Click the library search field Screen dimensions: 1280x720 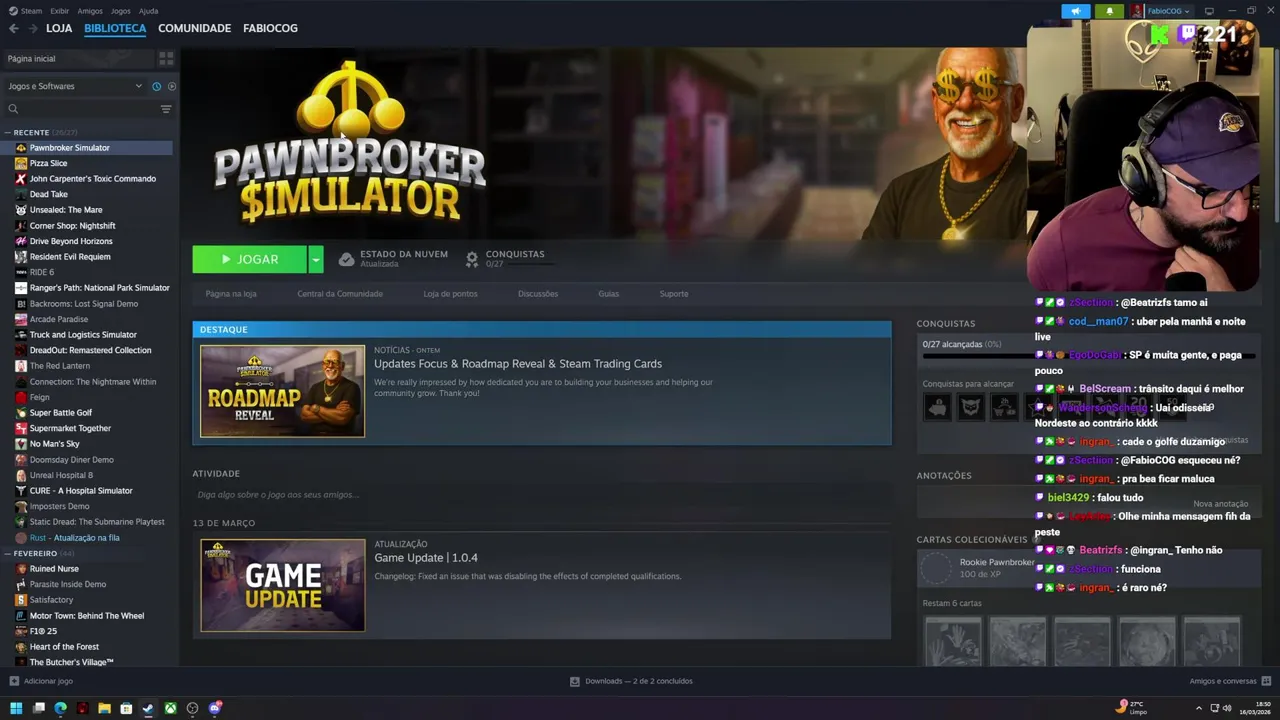point(82,109)
